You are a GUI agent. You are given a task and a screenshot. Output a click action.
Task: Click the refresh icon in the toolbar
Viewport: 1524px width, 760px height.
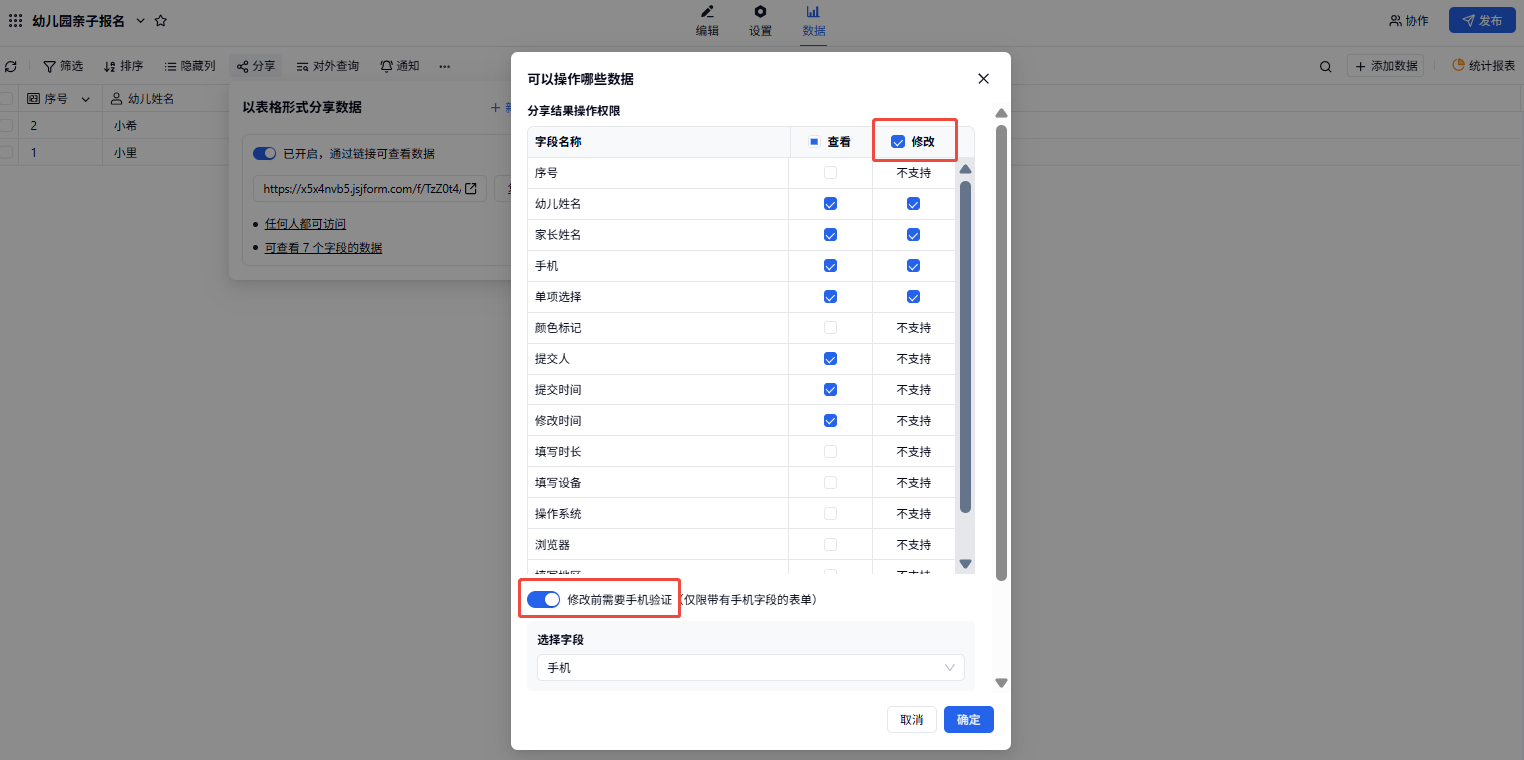(x=11, y=66)
